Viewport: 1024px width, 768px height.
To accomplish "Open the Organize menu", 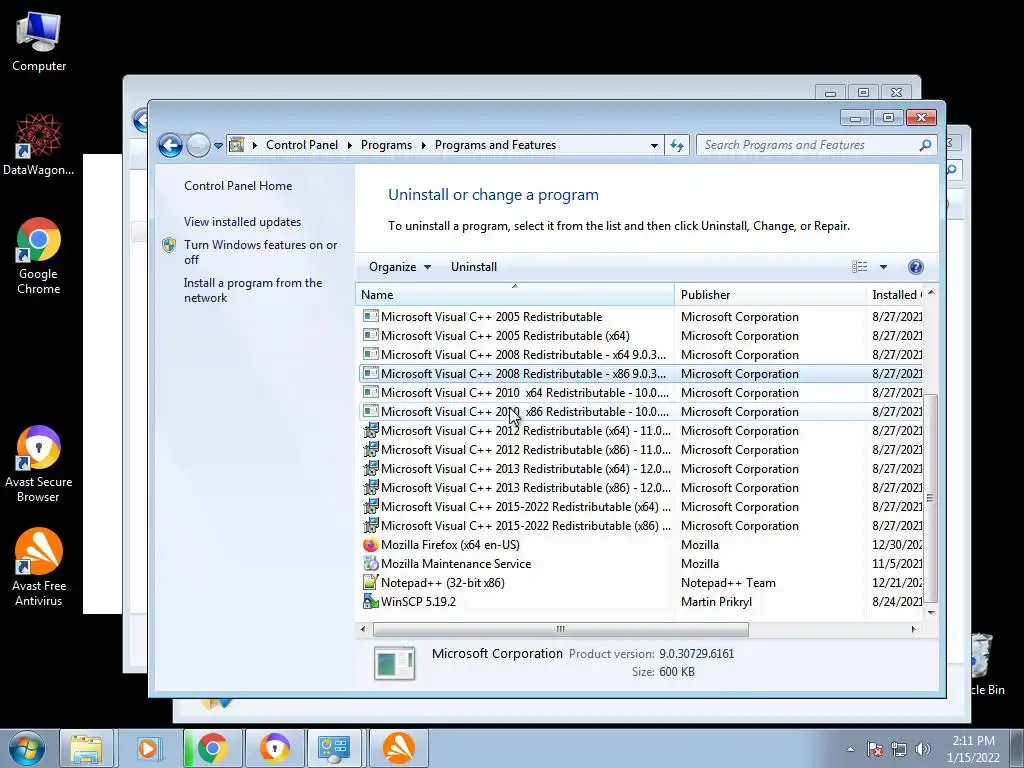I will pos(399,266).
